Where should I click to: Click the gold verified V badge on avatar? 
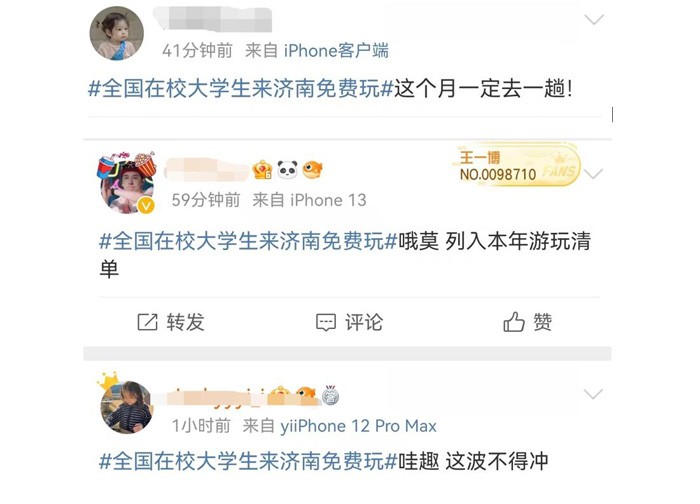coord(146,205)
